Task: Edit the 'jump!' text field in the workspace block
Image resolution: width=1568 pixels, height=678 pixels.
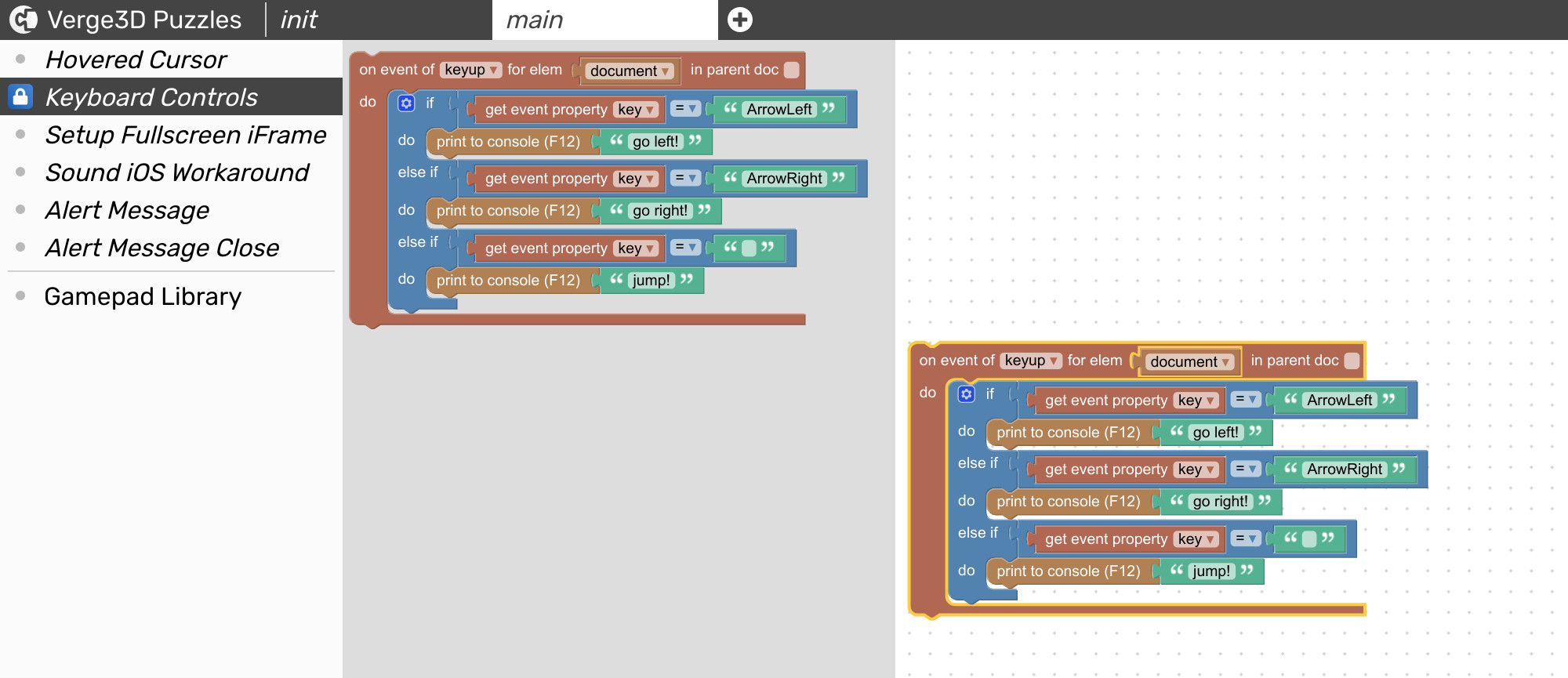Action: (x=1211, y=571)
